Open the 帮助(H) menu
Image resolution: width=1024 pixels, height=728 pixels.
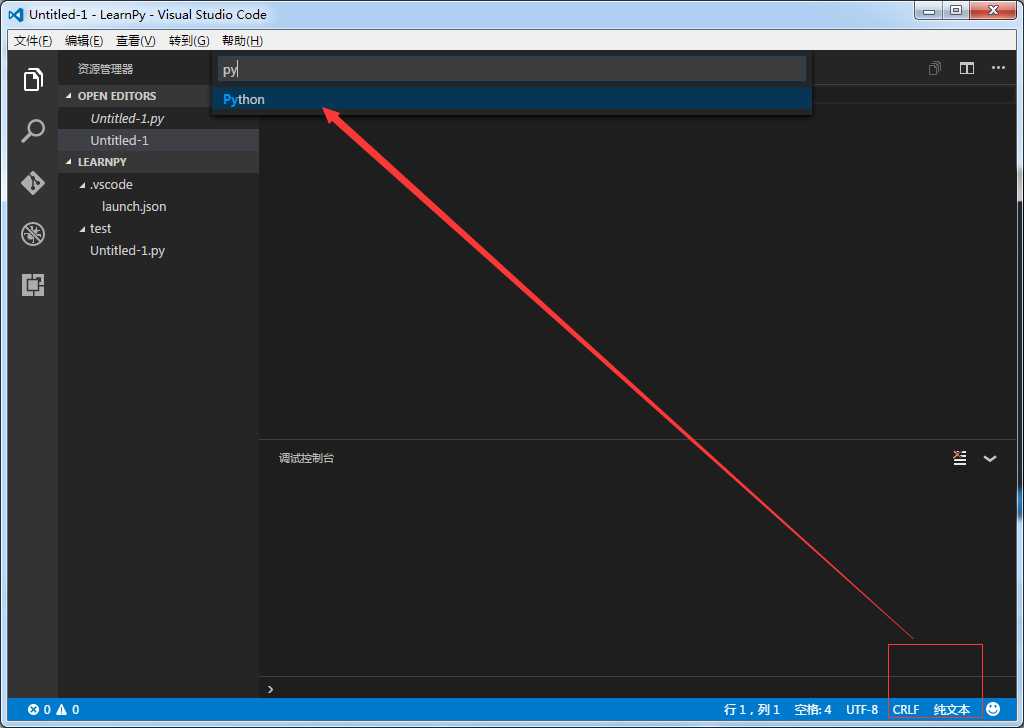242,40
